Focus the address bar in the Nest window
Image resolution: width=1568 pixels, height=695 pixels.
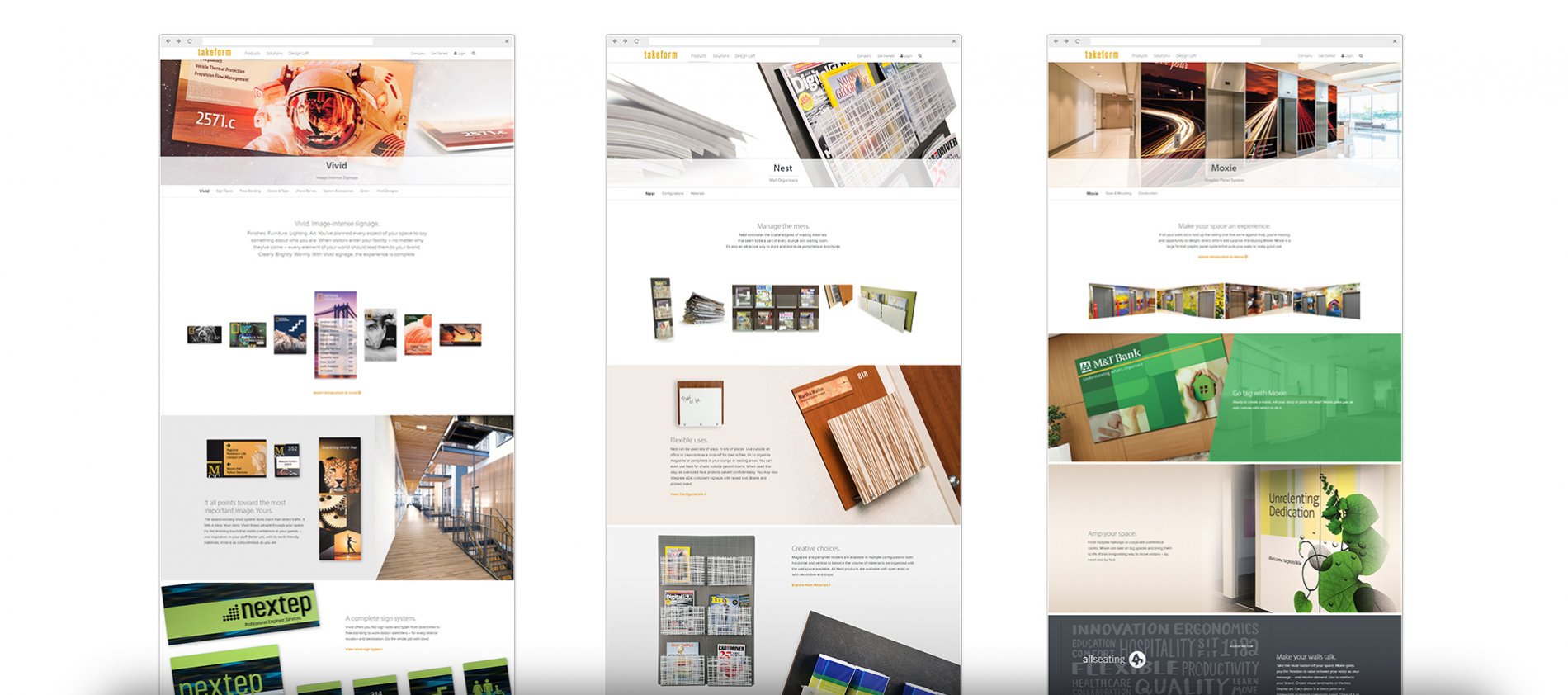[x=734, y=41]
